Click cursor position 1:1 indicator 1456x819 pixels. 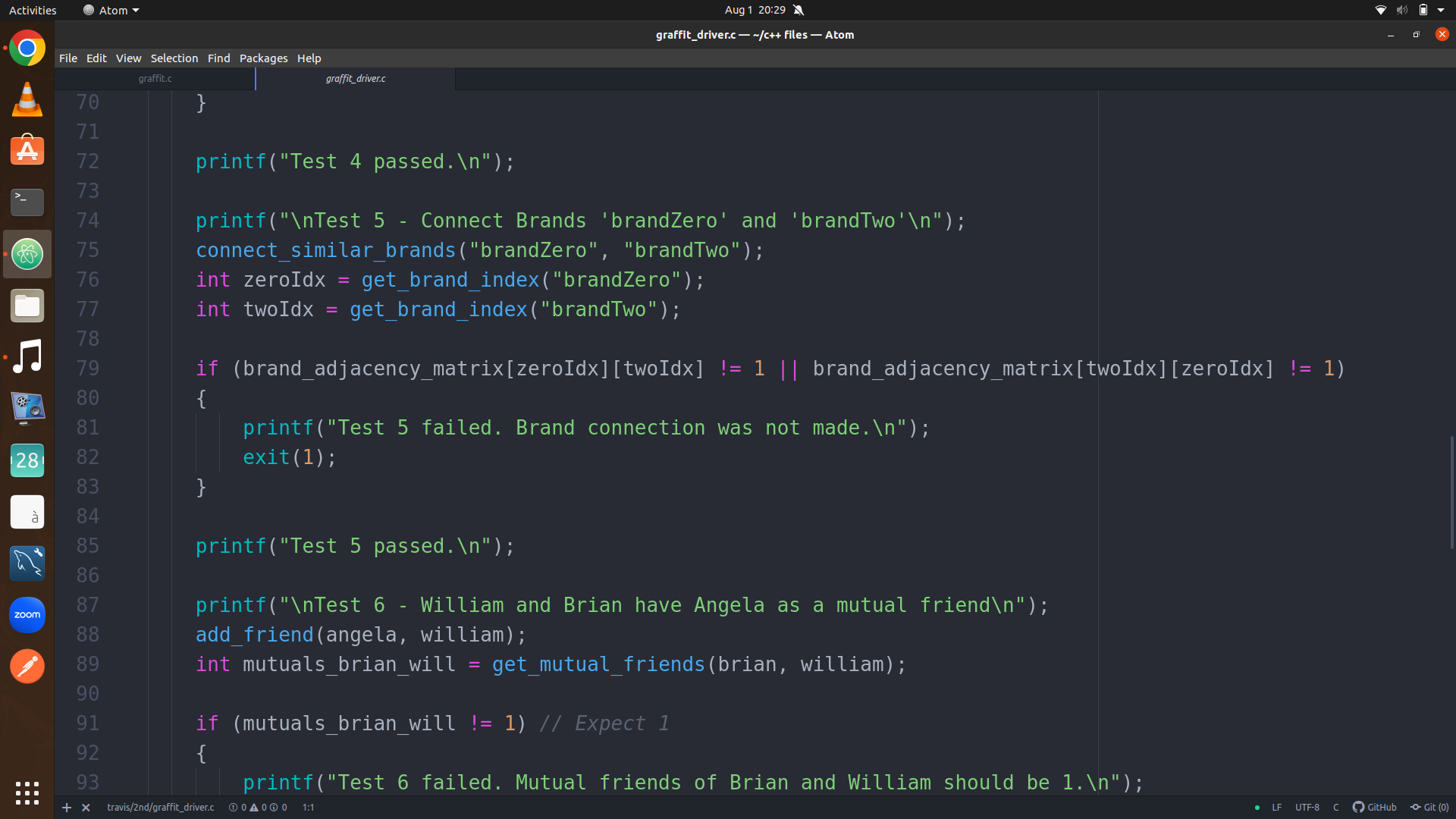coord(308,807)
